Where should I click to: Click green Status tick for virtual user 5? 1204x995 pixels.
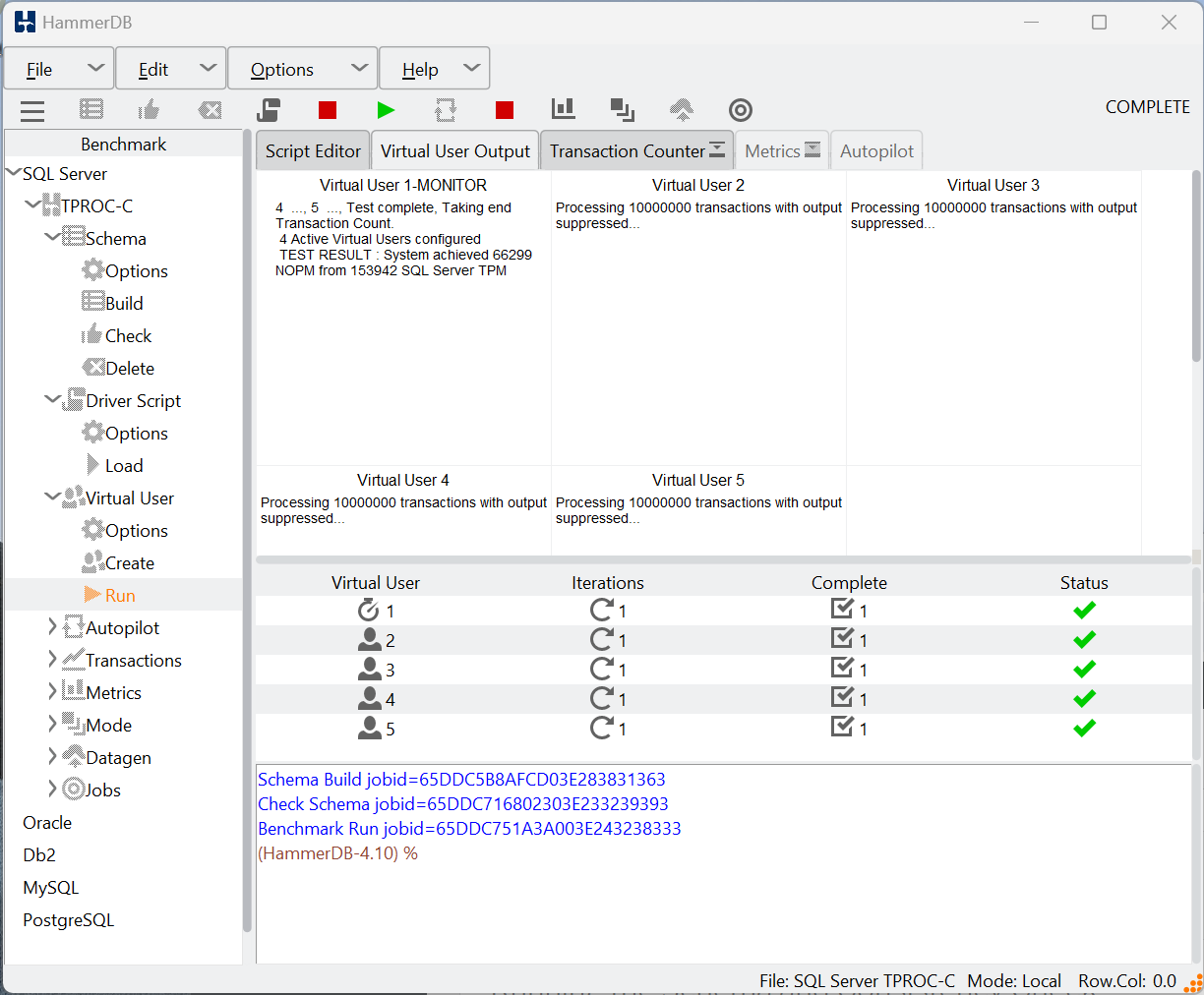click(x=1085, y=729)
